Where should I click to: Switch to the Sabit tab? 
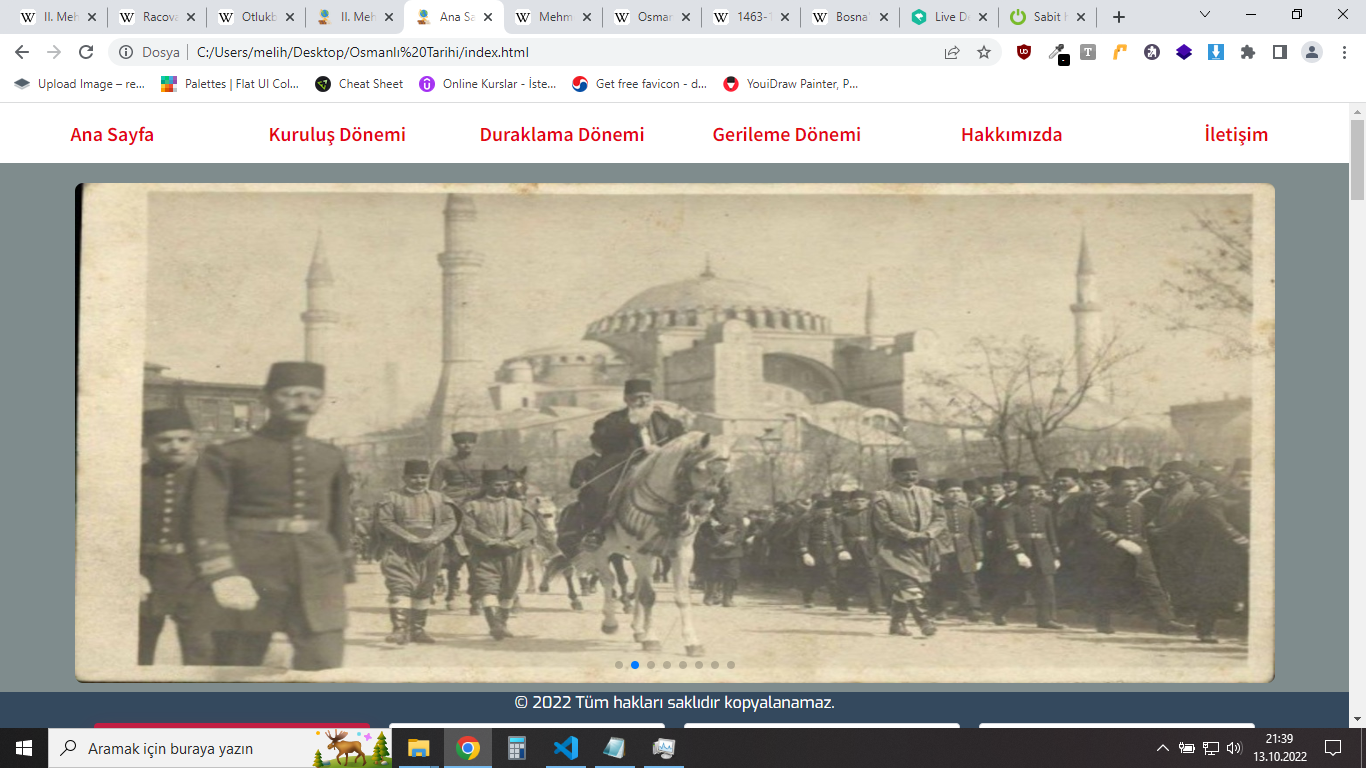(1047, 17)
